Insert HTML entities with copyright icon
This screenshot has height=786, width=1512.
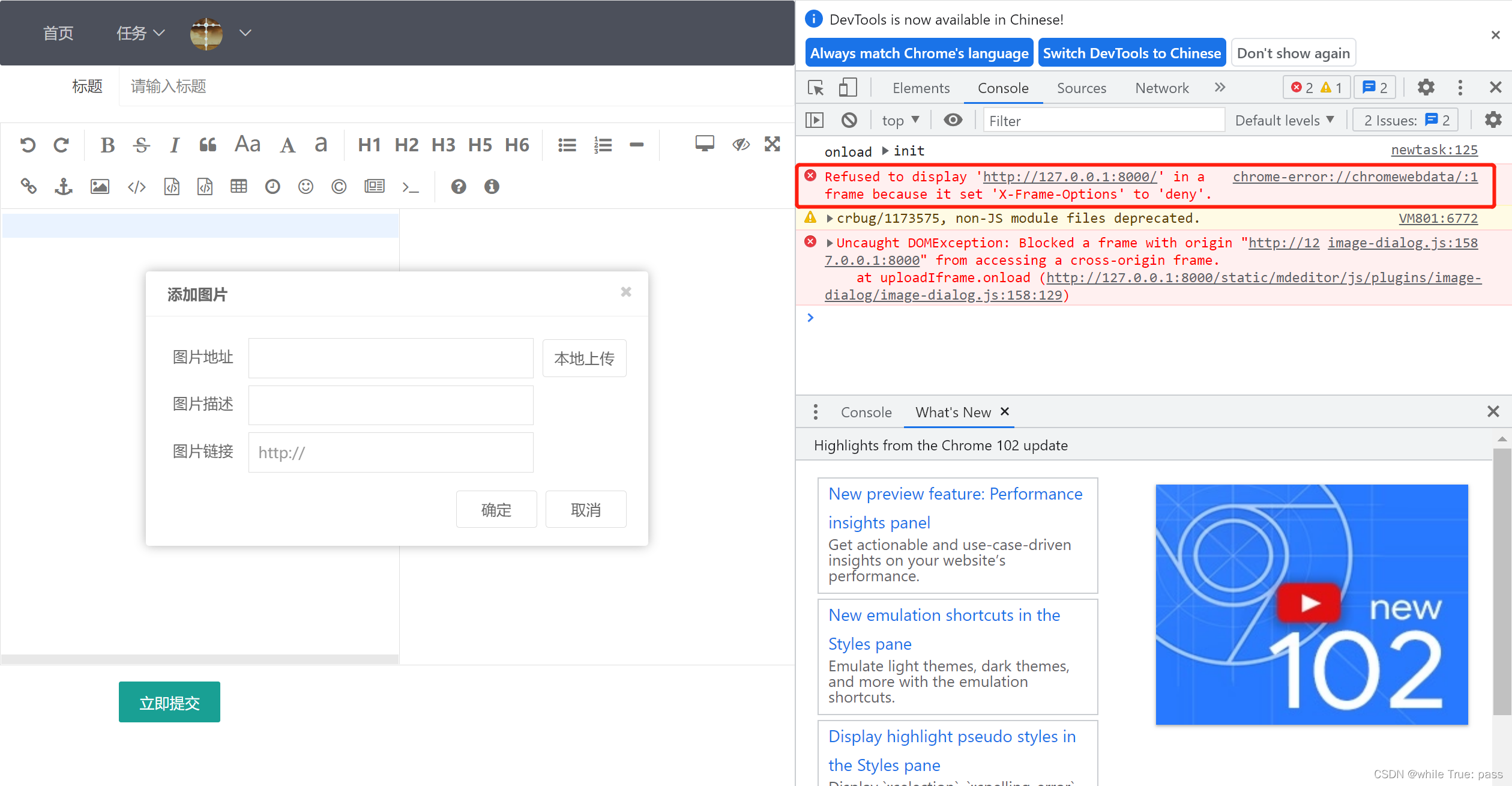coord(339,187)
